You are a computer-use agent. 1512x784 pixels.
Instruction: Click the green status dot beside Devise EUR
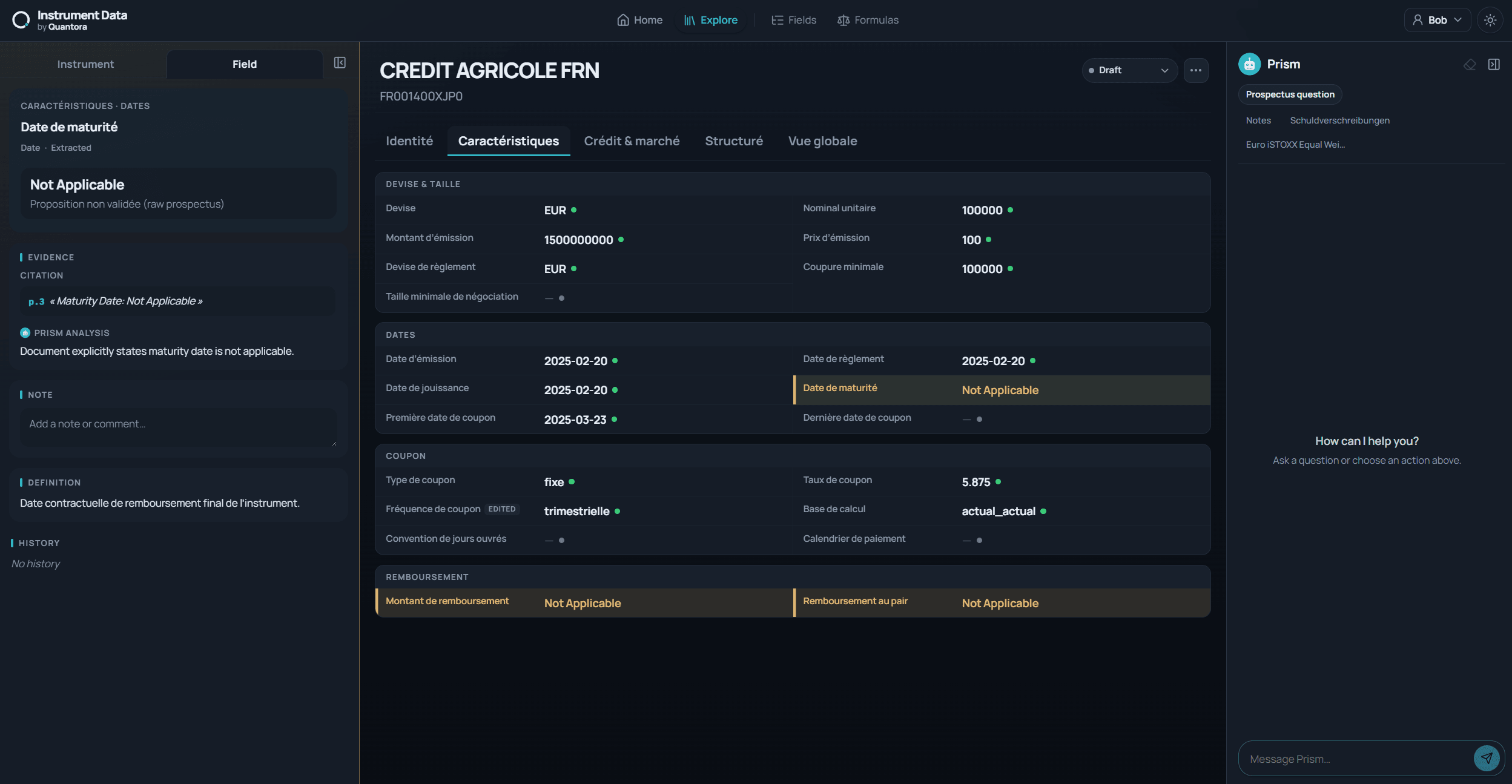click(573, 210)
